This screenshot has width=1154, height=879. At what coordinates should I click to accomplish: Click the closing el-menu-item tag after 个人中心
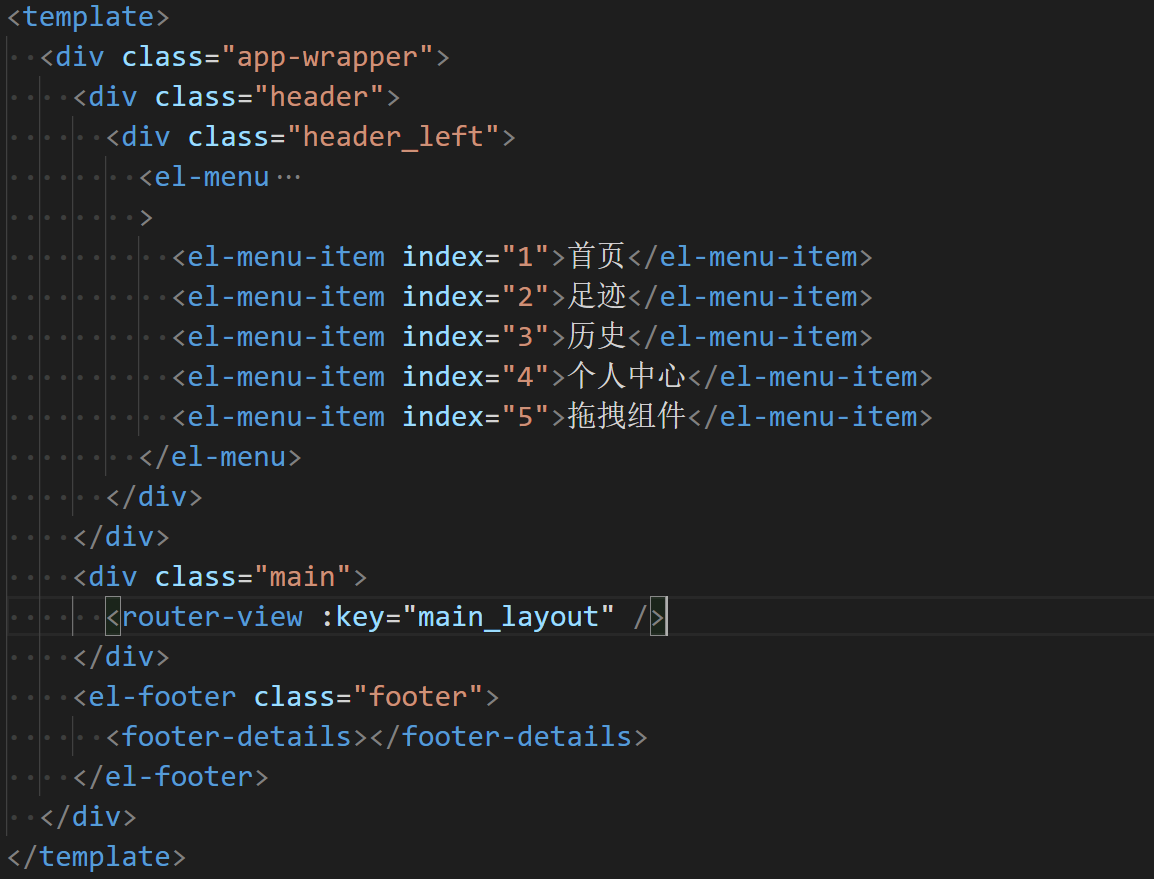[810, 377]
